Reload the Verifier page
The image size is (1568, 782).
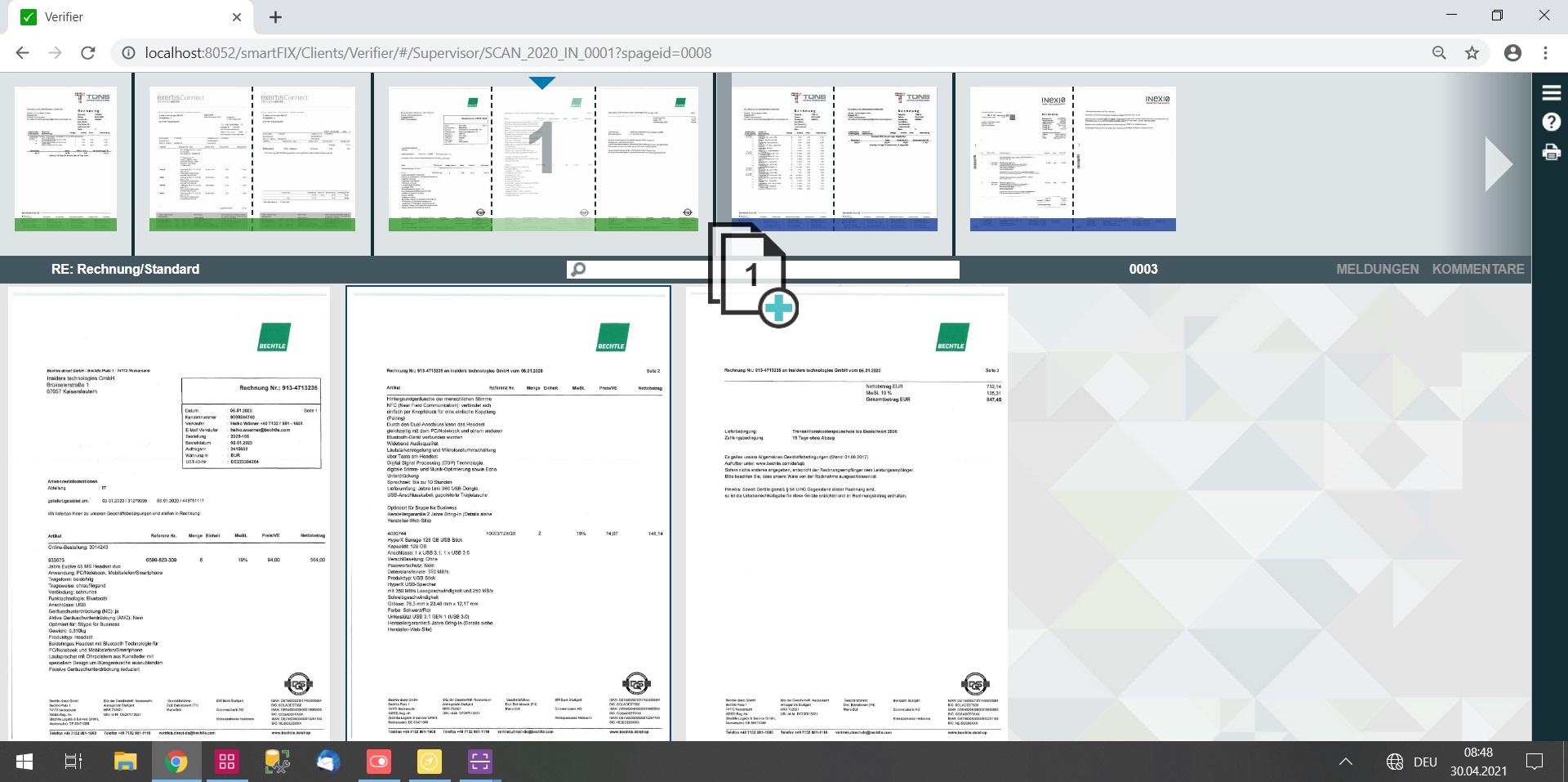pos(88,53)
